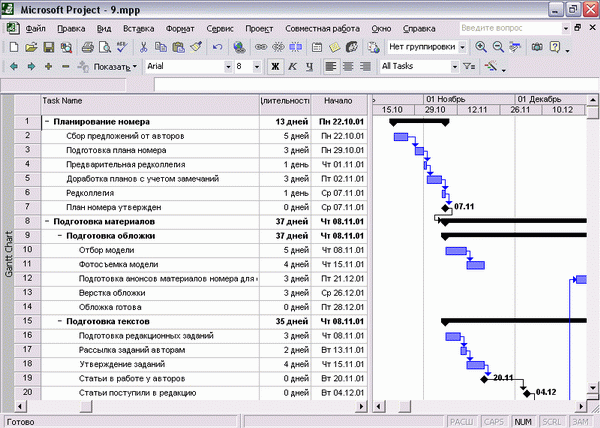This screenshot has width=600, height=428.
Task: Go to the selected task in chart
Action: pos(515,47)
